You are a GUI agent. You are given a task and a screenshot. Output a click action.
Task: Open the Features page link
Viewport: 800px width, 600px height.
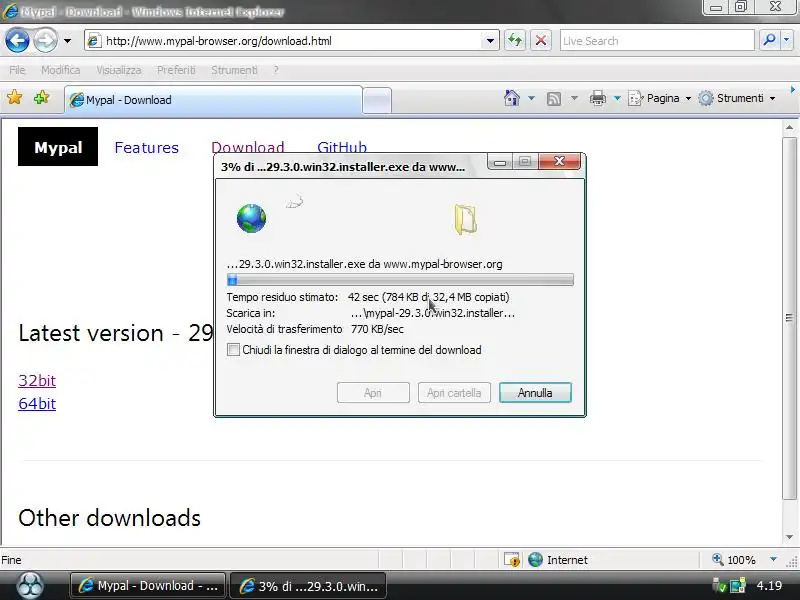pos(146,147)
